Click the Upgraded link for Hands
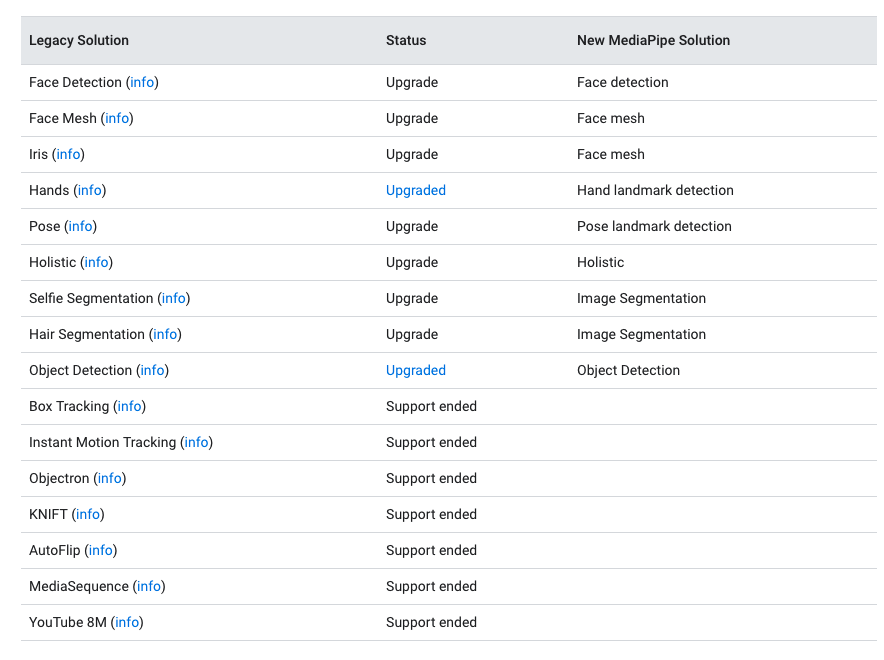The width and height of the screenshot is (884, 660). [x=416, y=190]
